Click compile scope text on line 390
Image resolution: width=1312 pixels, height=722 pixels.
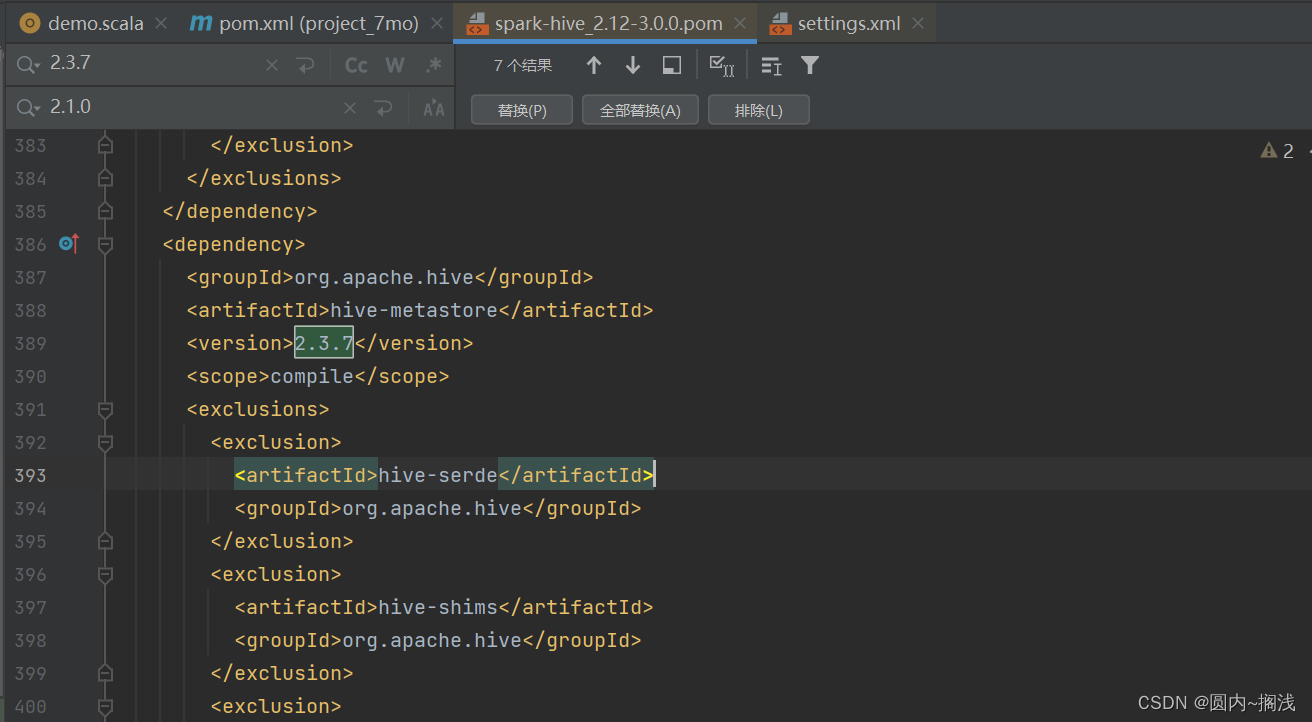(x=312, y=376)
